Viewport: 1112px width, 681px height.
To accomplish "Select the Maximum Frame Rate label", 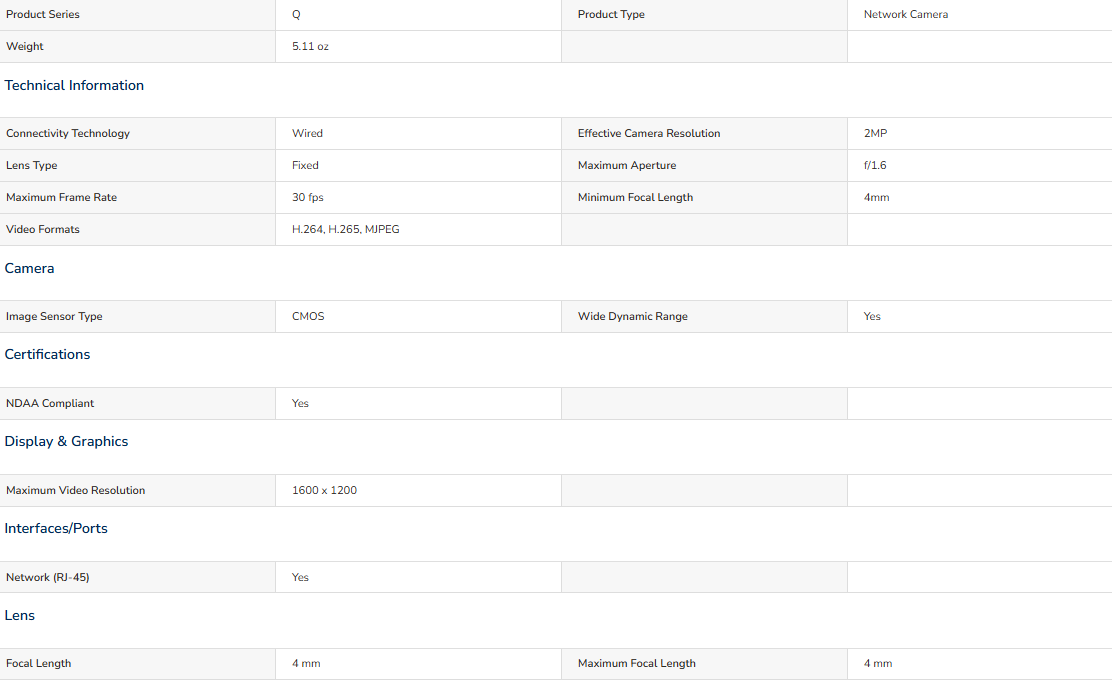I will [x=61, y=198].
